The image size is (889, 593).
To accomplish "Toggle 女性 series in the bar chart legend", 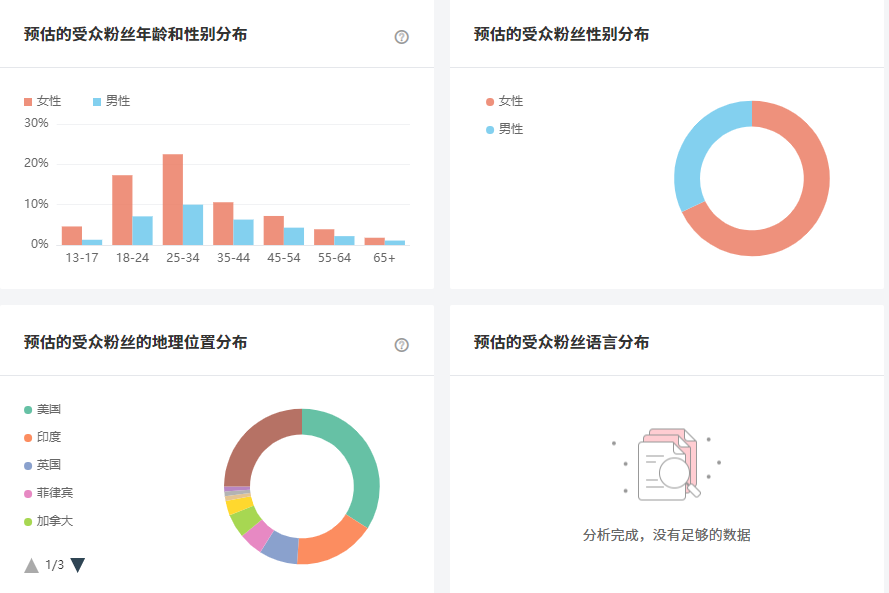I will (42, 101).
